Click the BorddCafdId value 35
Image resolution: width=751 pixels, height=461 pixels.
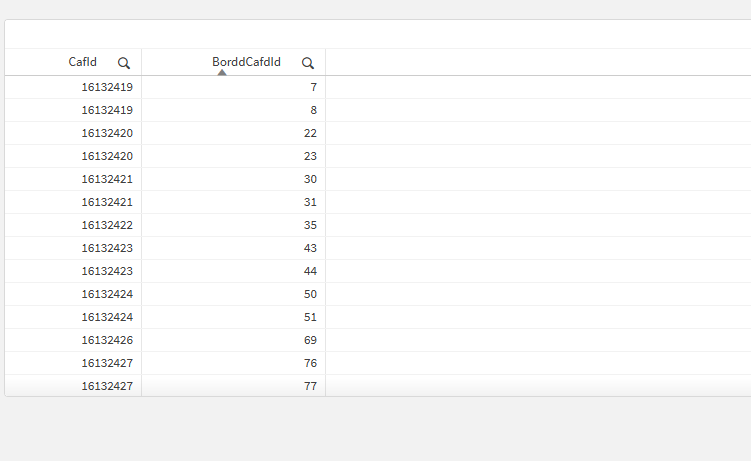point(310,225)
